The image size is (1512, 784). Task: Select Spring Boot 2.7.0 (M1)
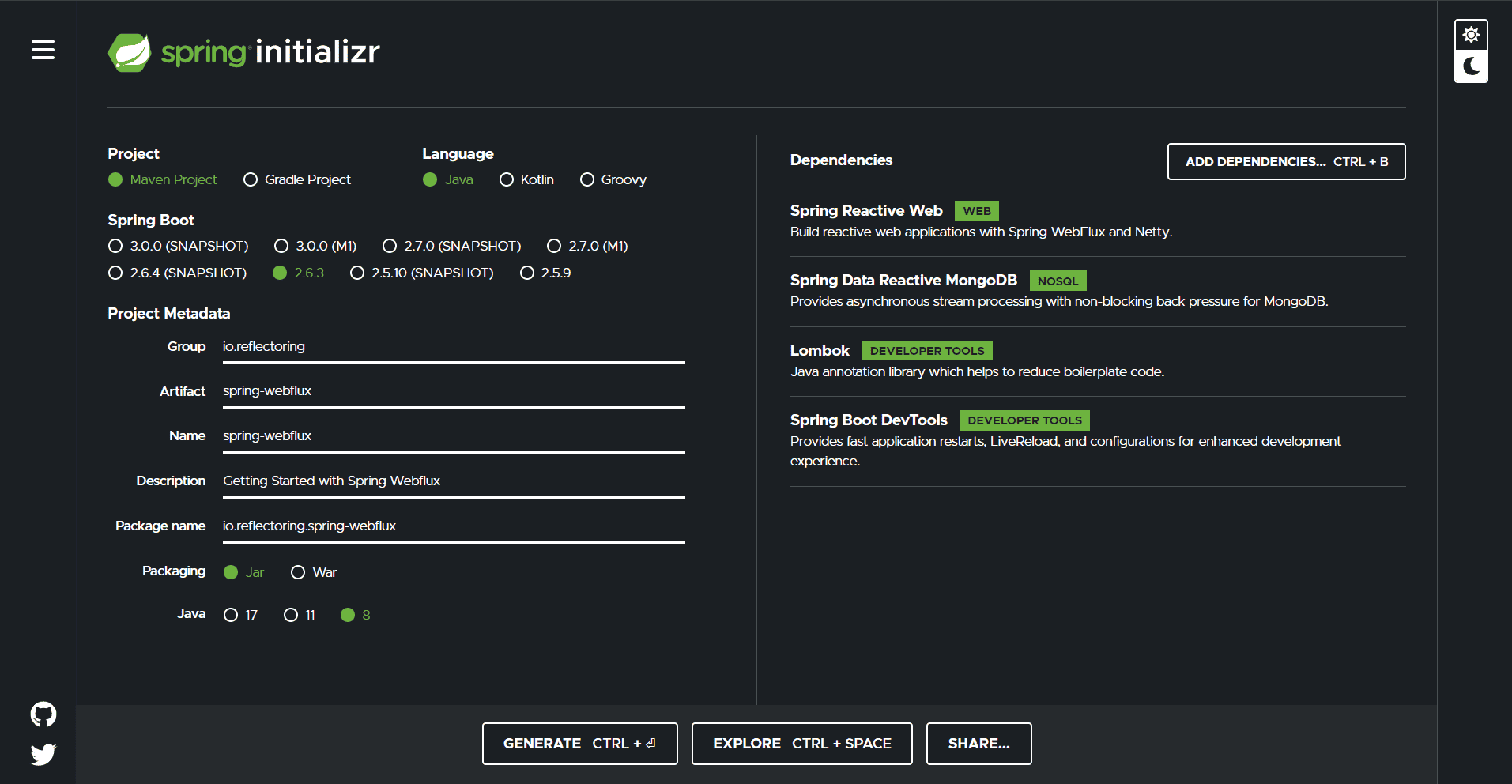[553, 246]
